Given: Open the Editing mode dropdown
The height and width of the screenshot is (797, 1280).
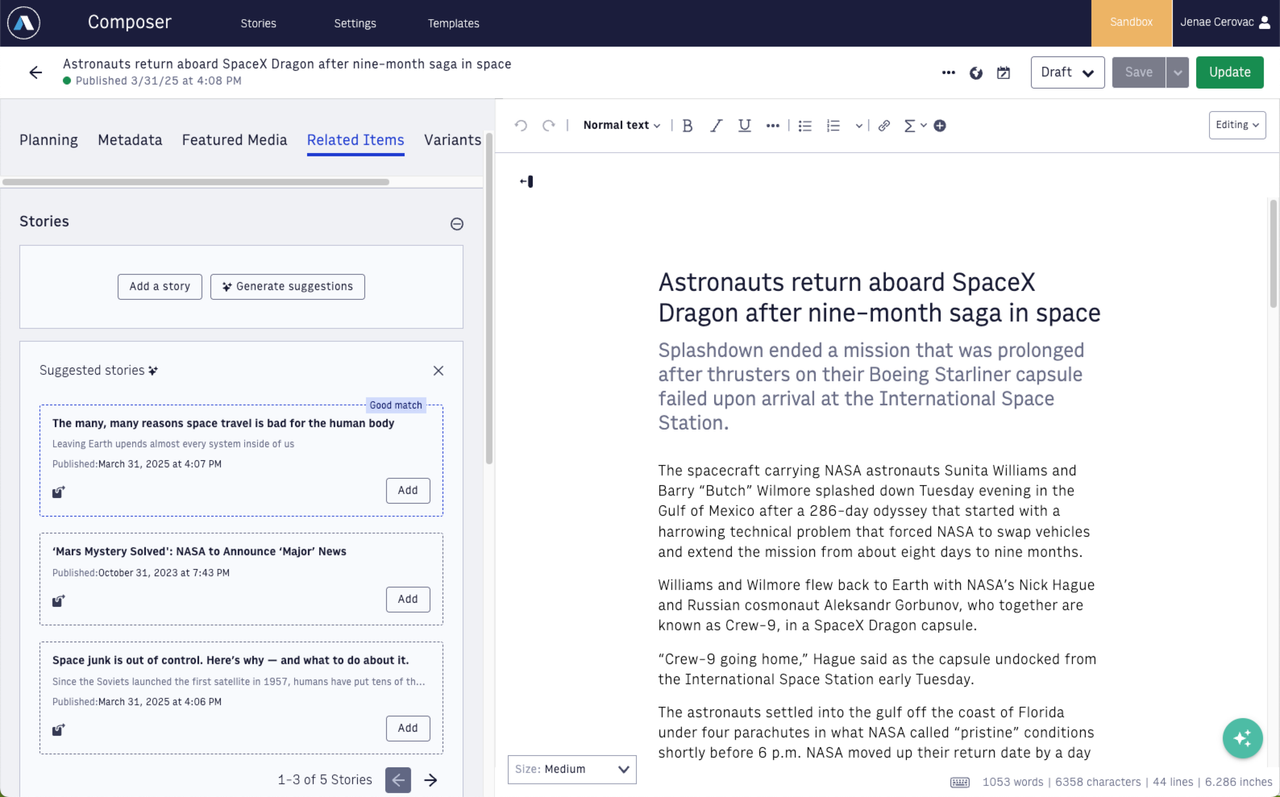Looking at the screenshot, I should [1237, 125].
